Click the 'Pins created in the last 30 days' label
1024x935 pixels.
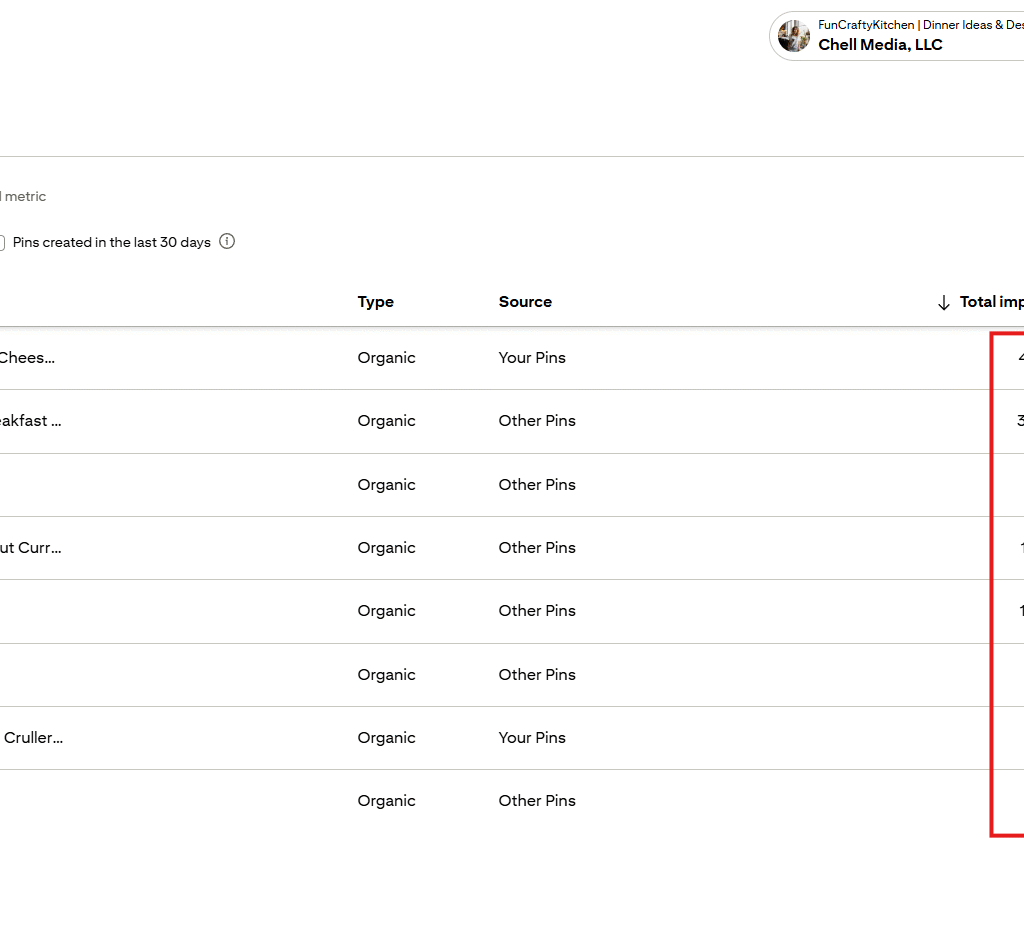click(x=112, y=242)
